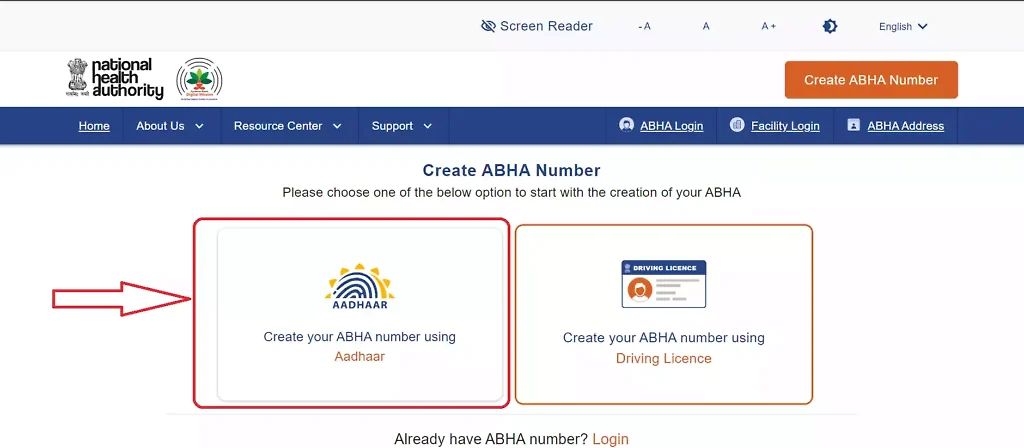Click the Login link below the cards
Viewport: 1024px width, 448px height.
point(611,439)
